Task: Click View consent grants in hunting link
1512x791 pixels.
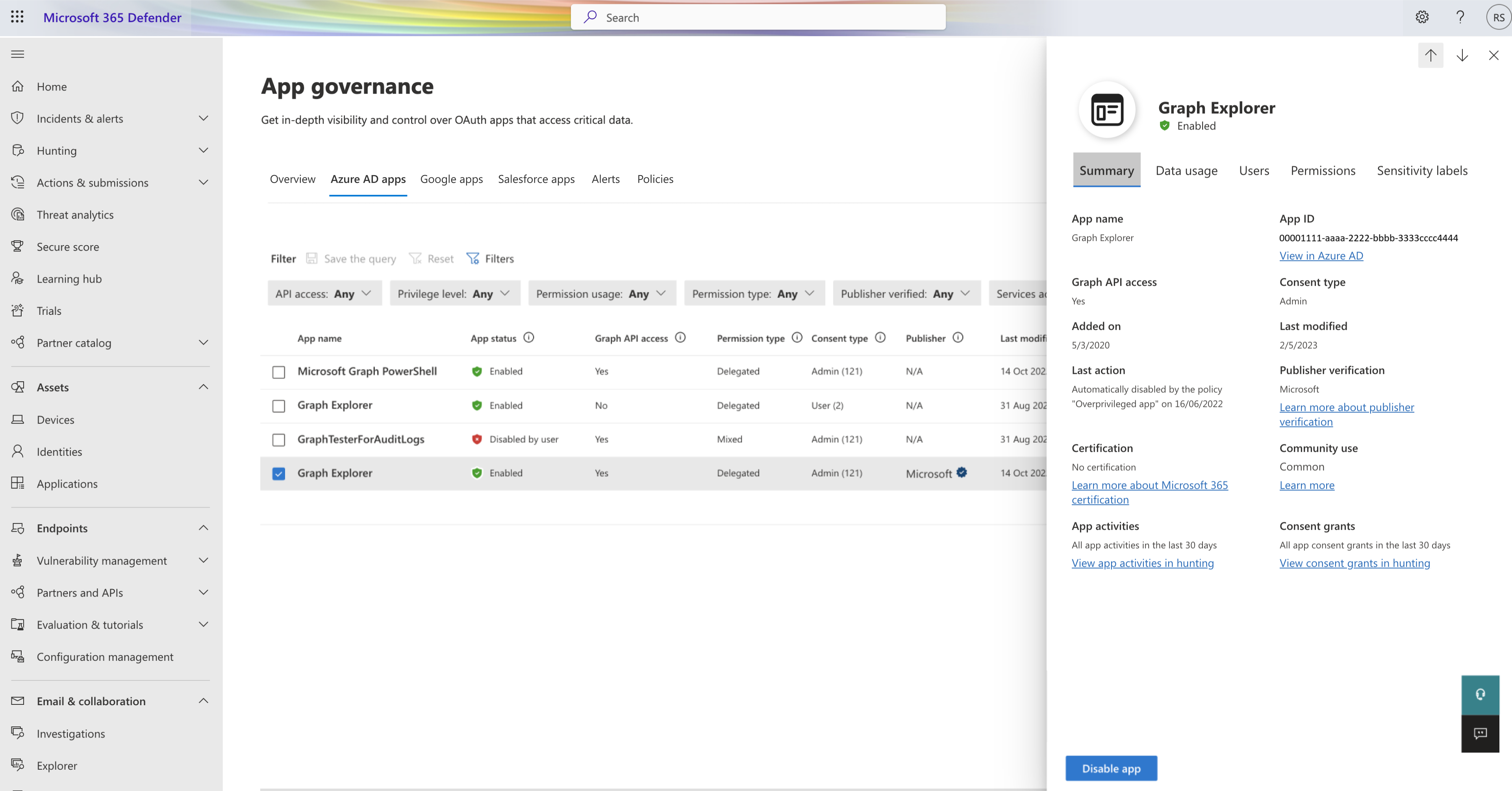Action: (1354, 562)
